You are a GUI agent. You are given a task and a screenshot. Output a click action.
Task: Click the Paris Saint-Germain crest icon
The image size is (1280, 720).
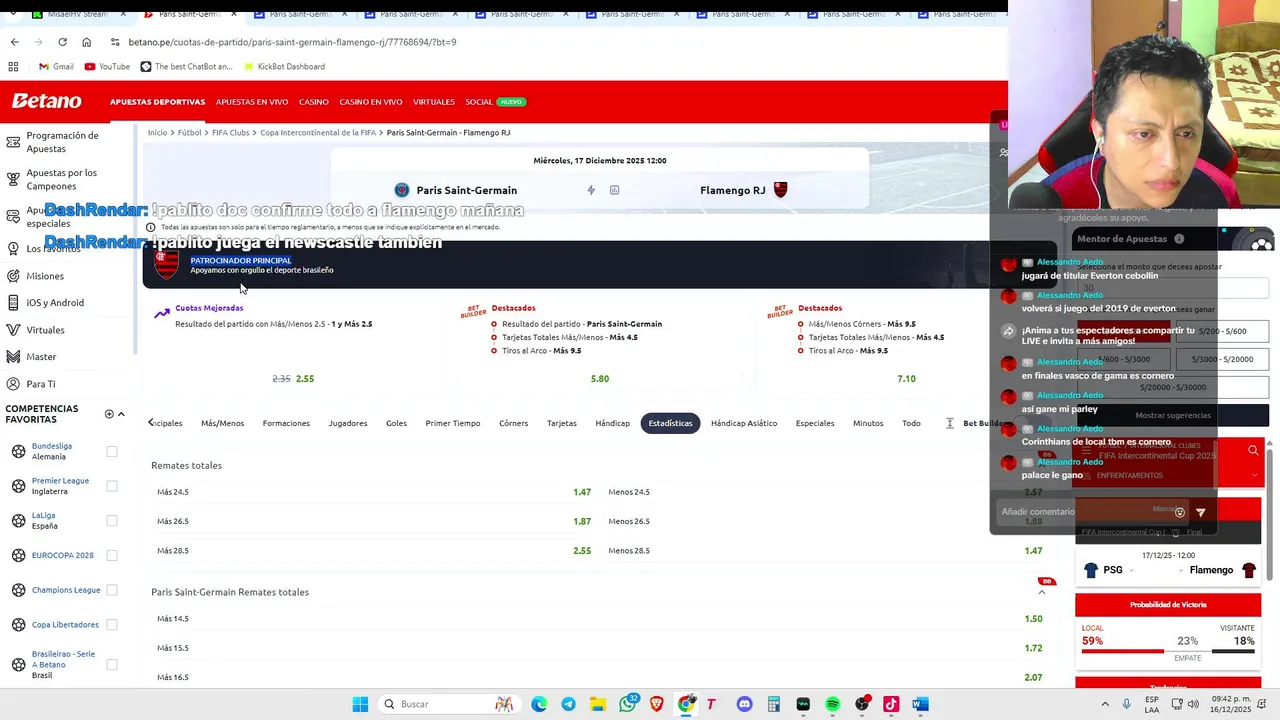[402, 190]
